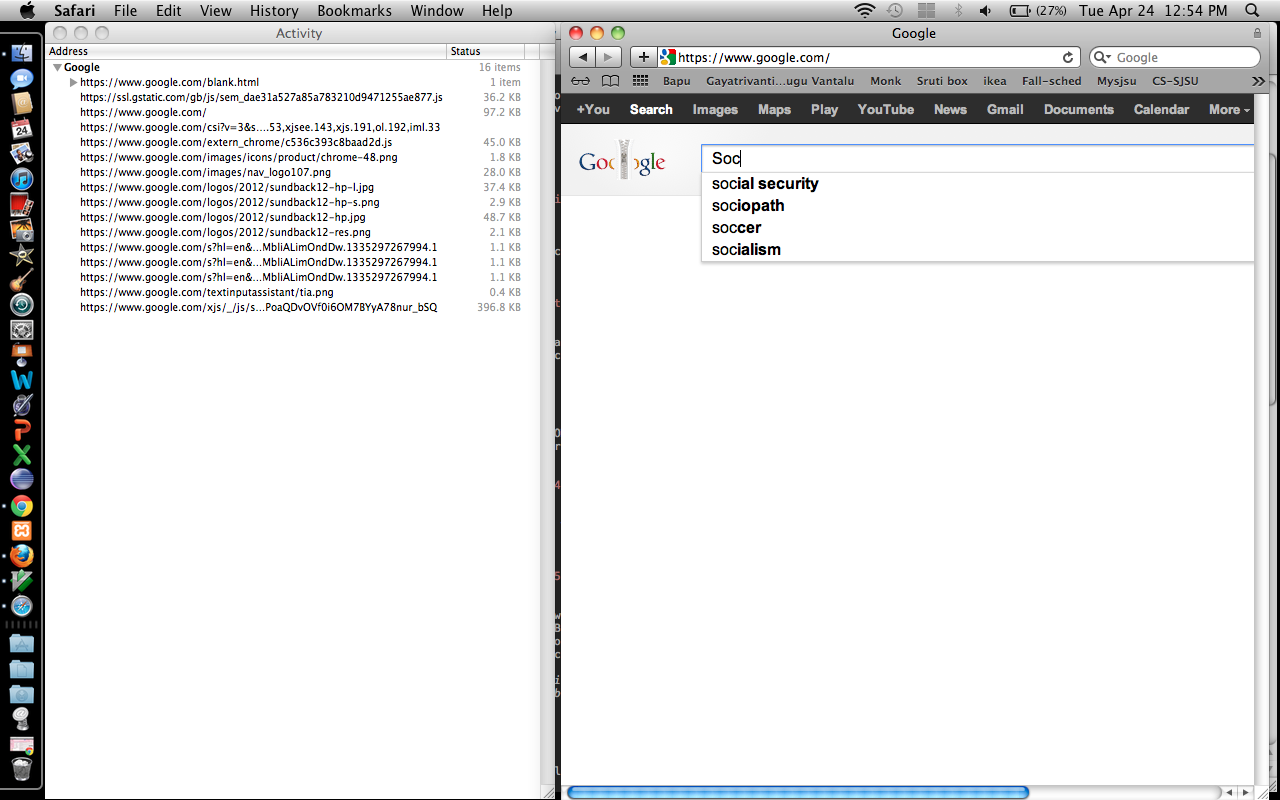This screenshot has height=800, width=1280.
Task: Open the Safari compass icon in Dock
Action: click(x=22, y=606)
